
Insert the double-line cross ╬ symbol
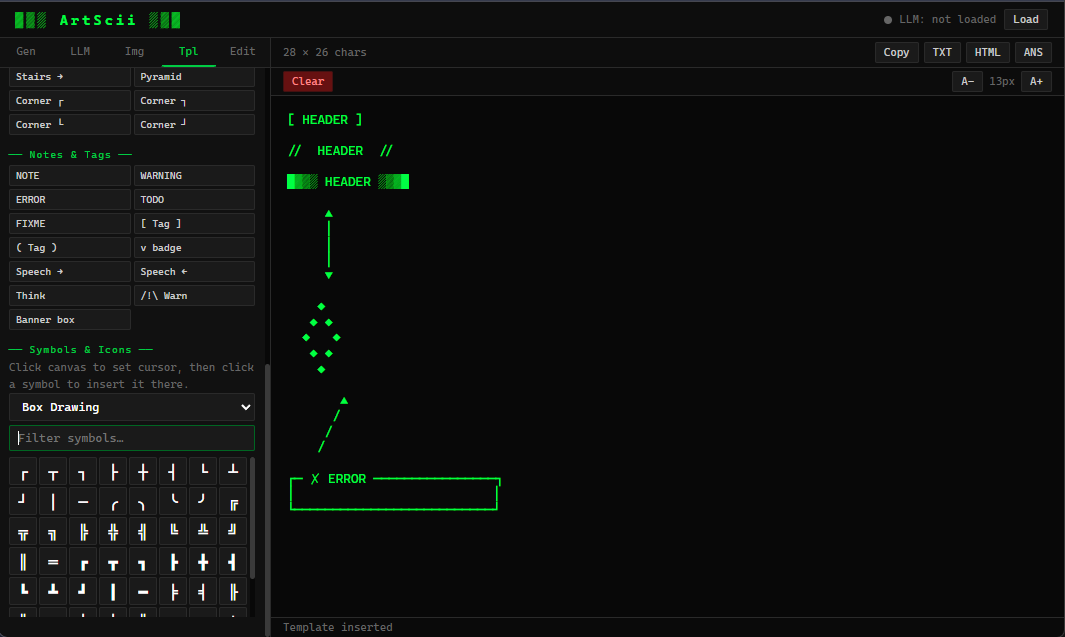(x=113, y=531)
